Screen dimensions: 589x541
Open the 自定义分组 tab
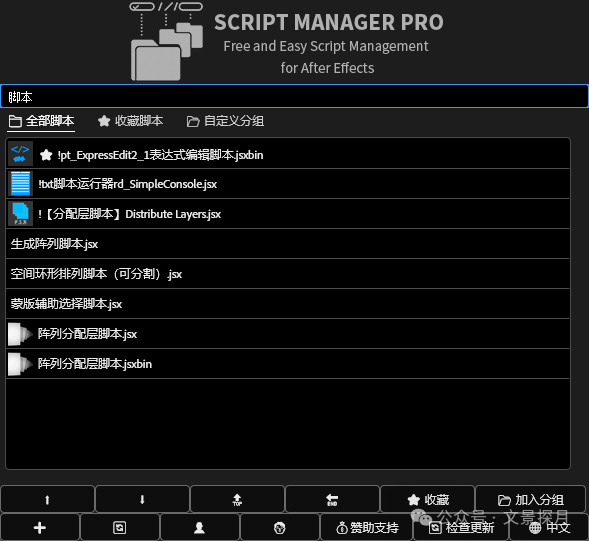tap(225, 121)
